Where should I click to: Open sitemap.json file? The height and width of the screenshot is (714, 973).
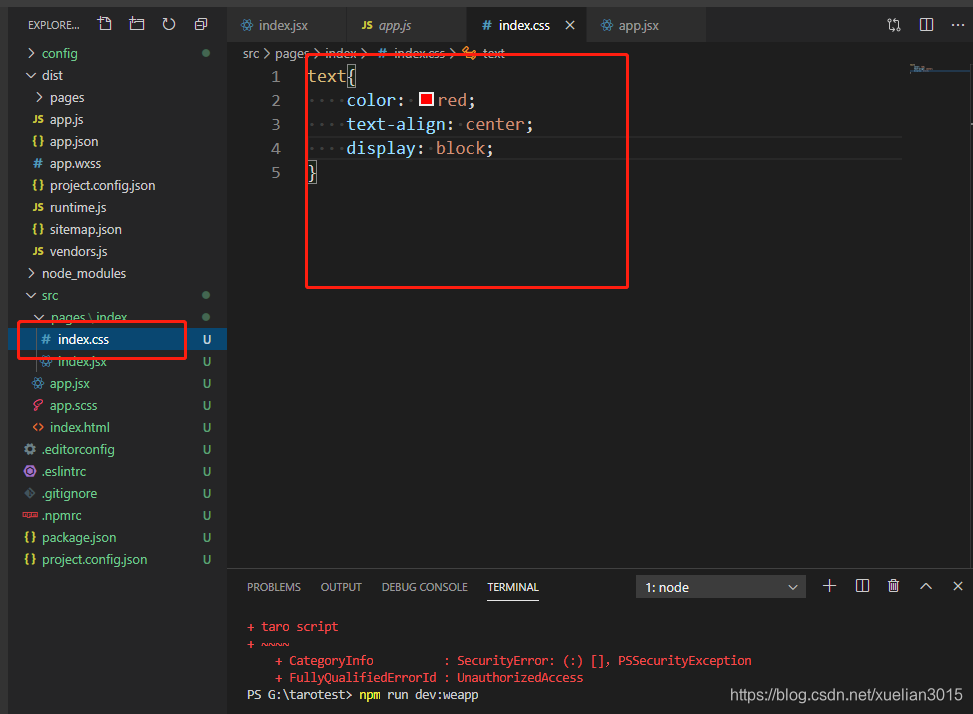[x=118, y=230]
